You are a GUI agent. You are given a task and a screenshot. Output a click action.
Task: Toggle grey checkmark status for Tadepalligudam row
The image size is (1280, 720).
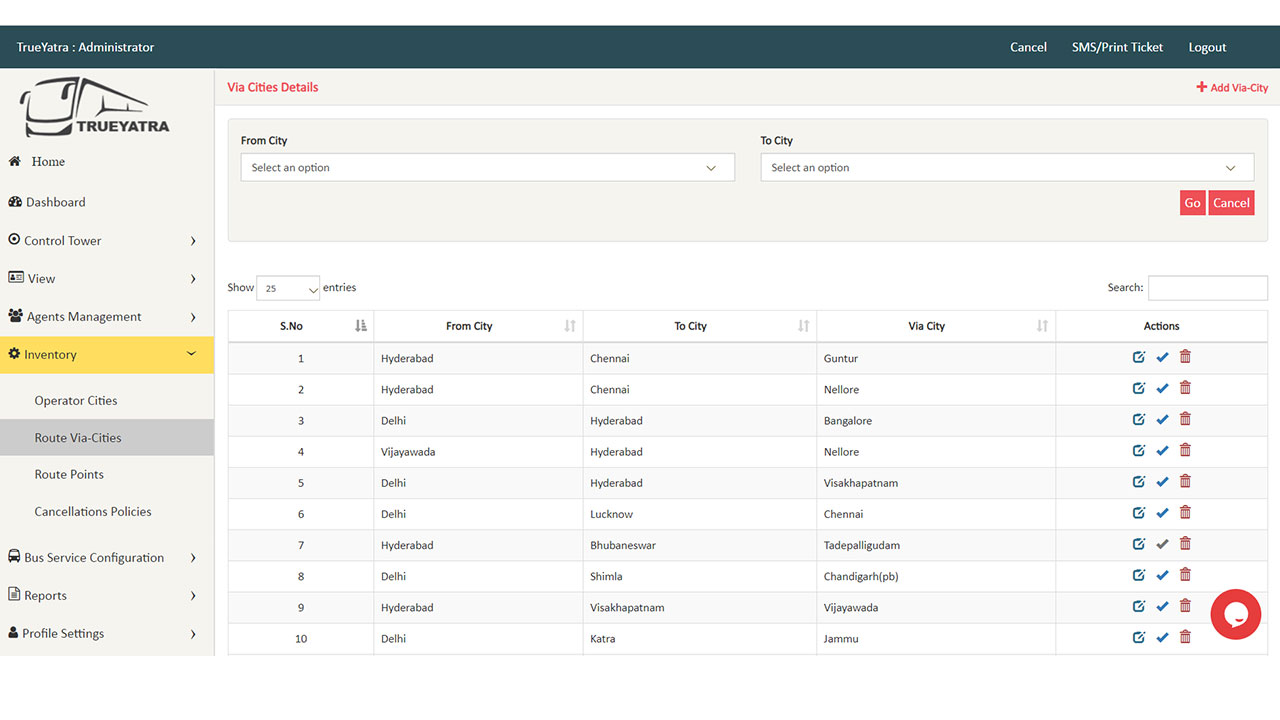click(1162, 544)
